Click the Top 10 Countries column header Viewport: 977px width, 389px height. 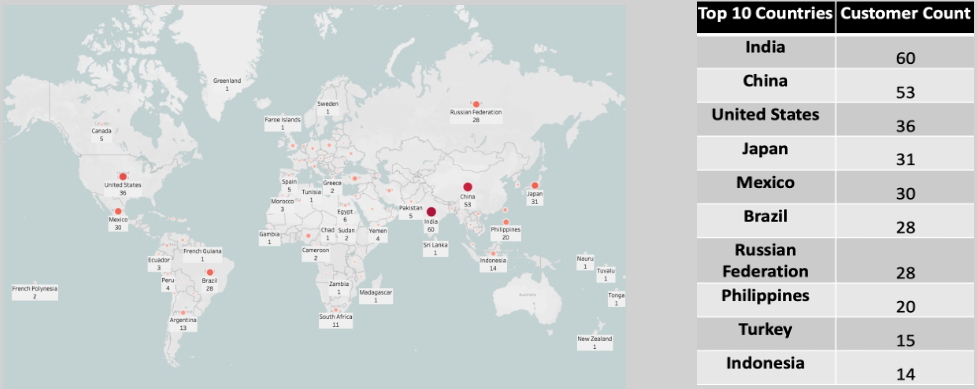(766, 15)
